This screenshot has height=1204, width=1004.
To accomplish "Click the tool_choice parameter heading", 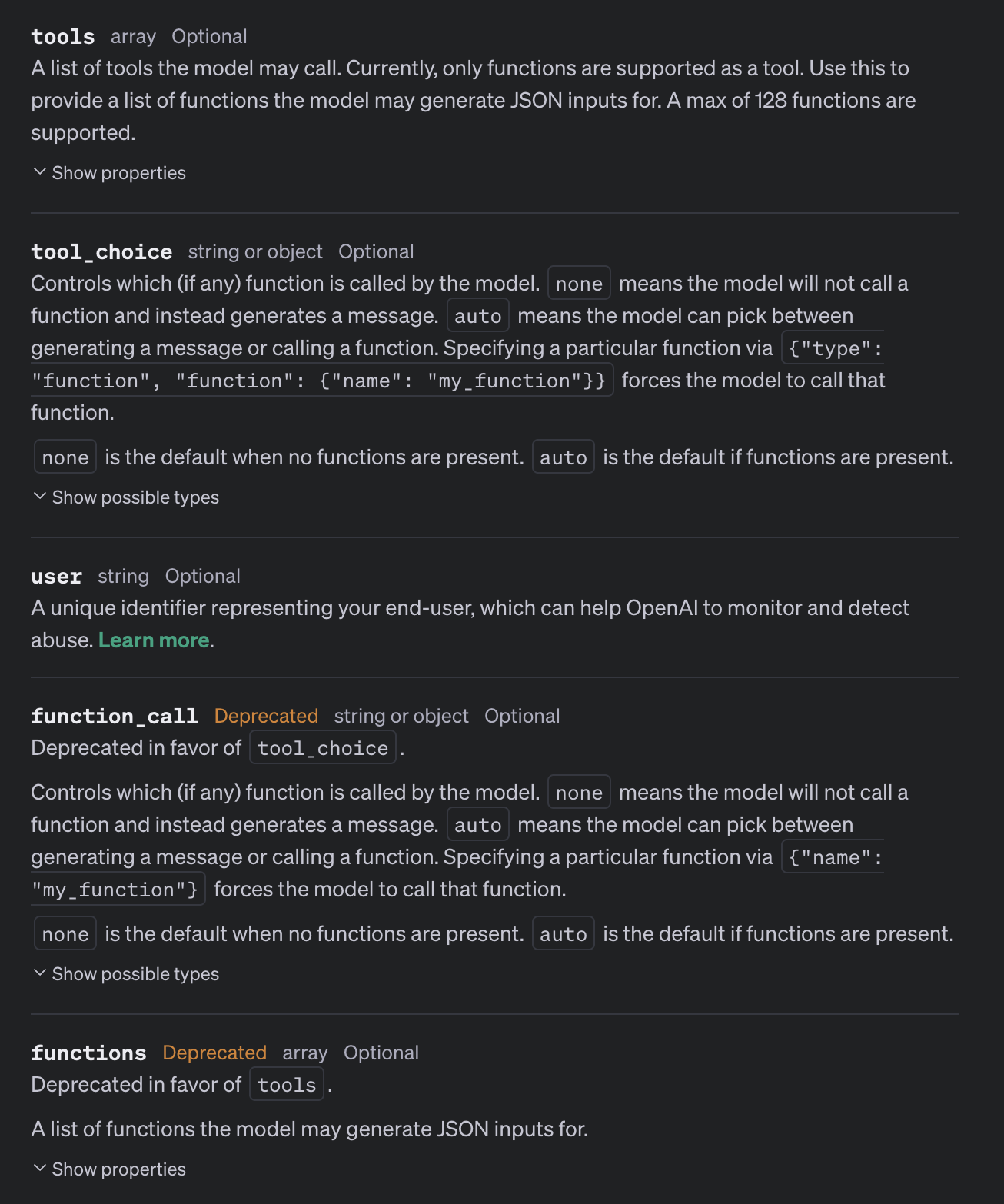I will point(101,252).
